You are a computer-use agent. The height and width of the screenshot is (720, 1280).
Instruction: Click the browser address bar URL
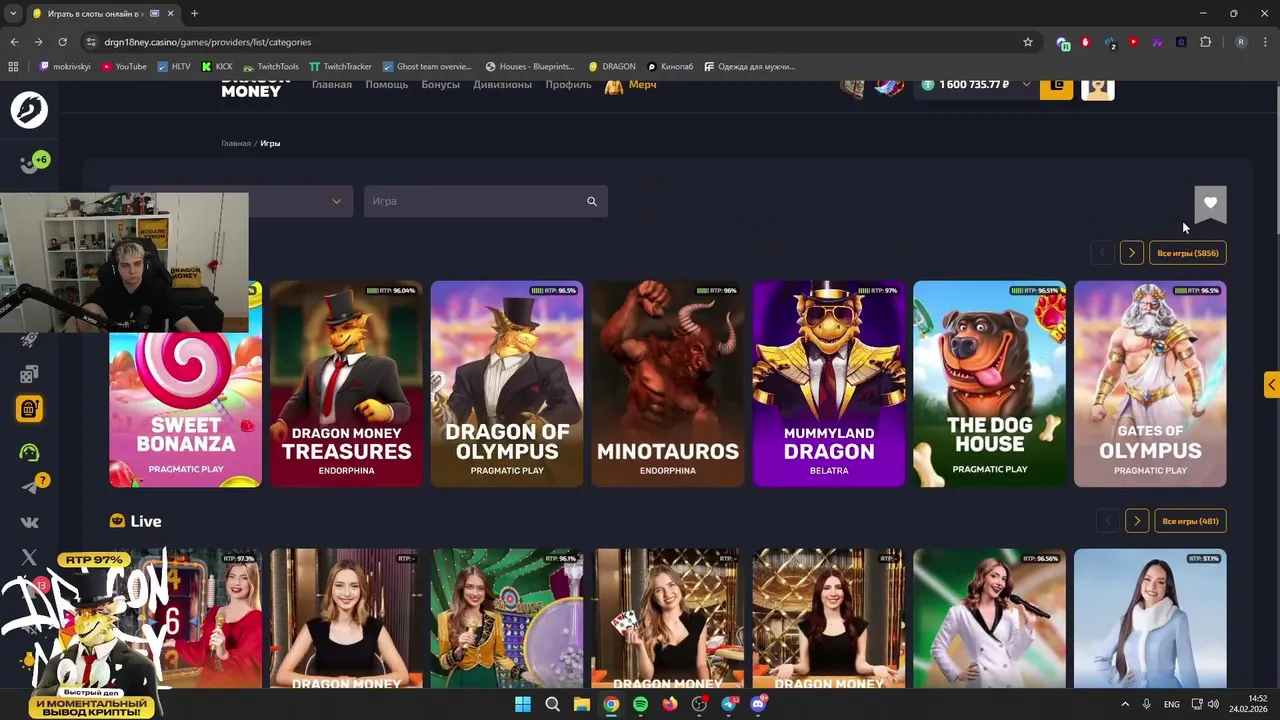click(208, 42)
